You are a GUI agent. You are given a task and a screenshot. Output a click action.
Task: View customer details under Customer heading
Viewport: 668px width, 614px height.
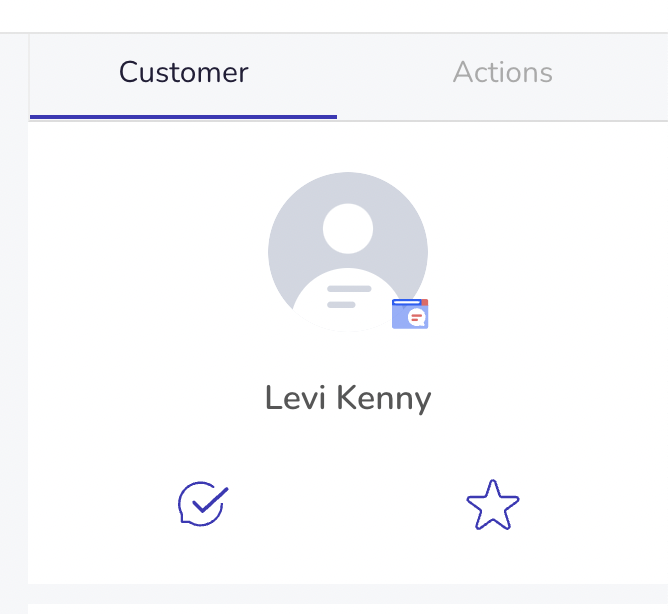click(x=183, y=72)
